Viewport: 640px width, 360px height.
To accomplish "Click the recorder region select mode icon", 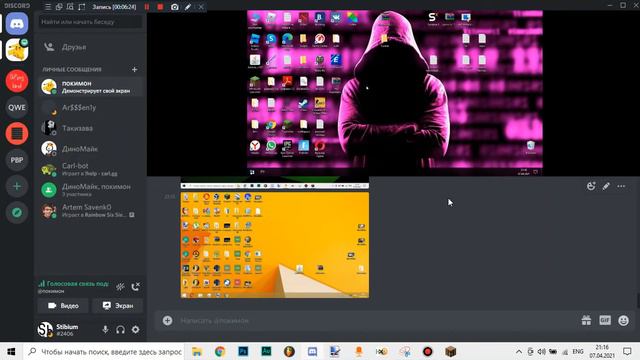I will [82, 7].
